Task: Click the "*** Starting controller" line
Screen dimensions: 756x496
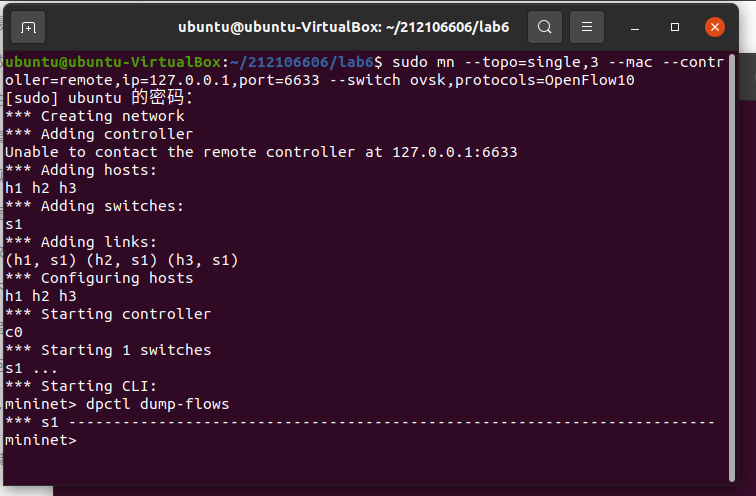Action: tap(108, 314)
